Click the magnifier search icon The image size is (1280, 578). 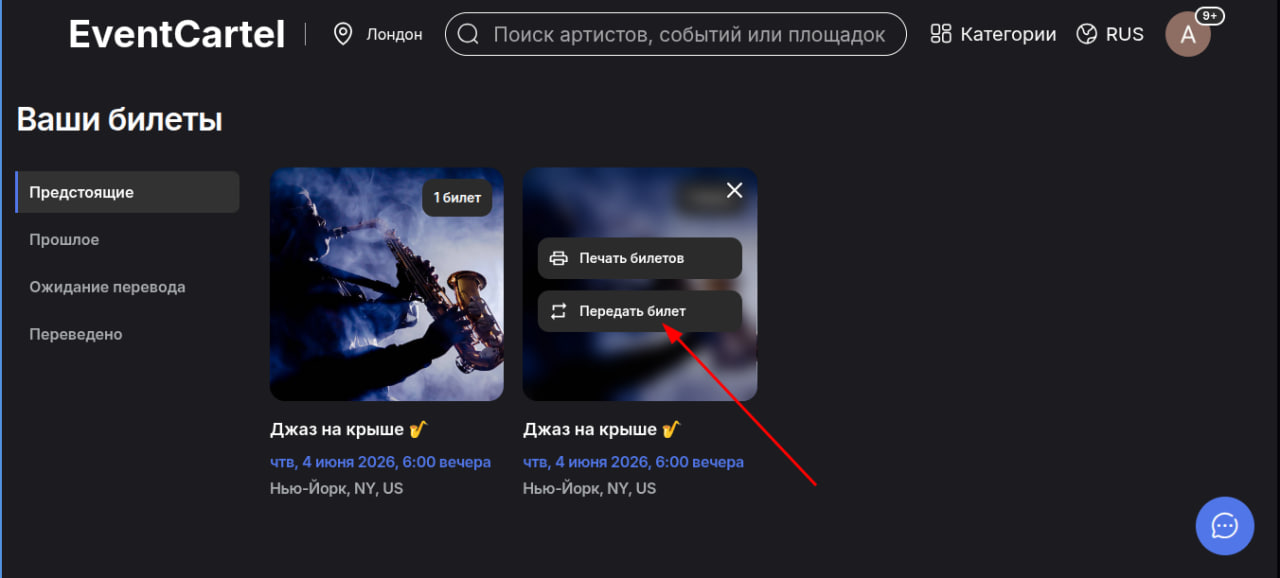(x=468, y=34)
